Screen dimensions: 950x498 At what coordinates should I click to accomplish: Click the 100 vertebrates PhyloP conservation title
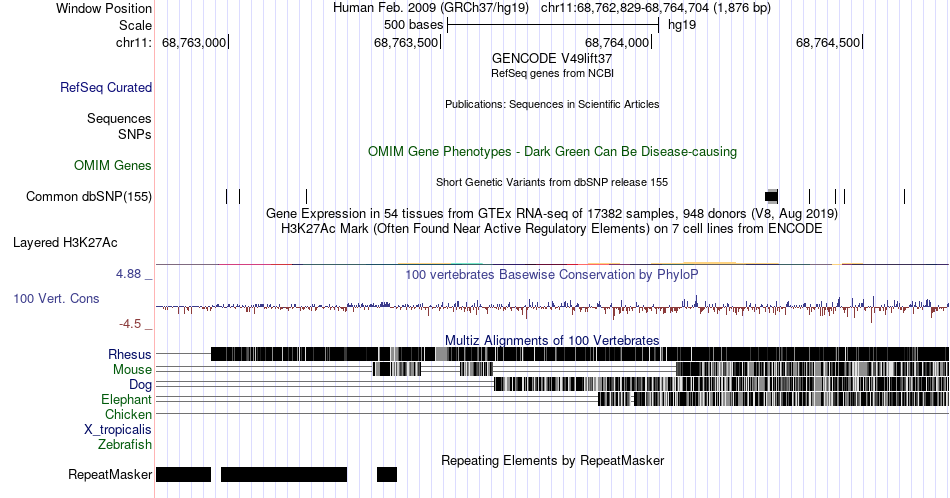point(552,274)
